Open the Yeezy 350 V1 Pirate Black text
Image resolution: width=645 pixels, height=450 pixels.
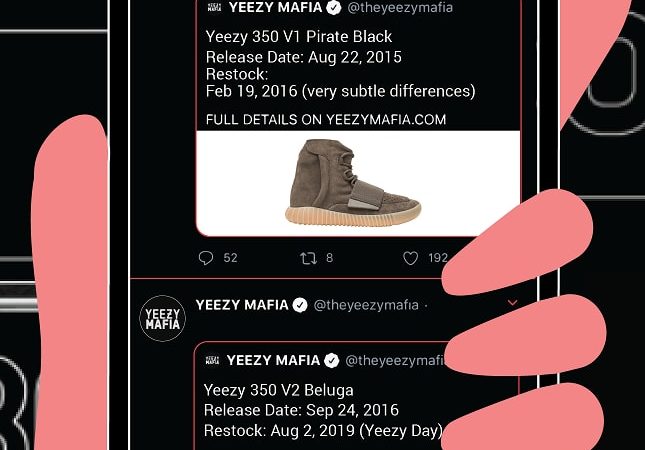tap(299, 37)
